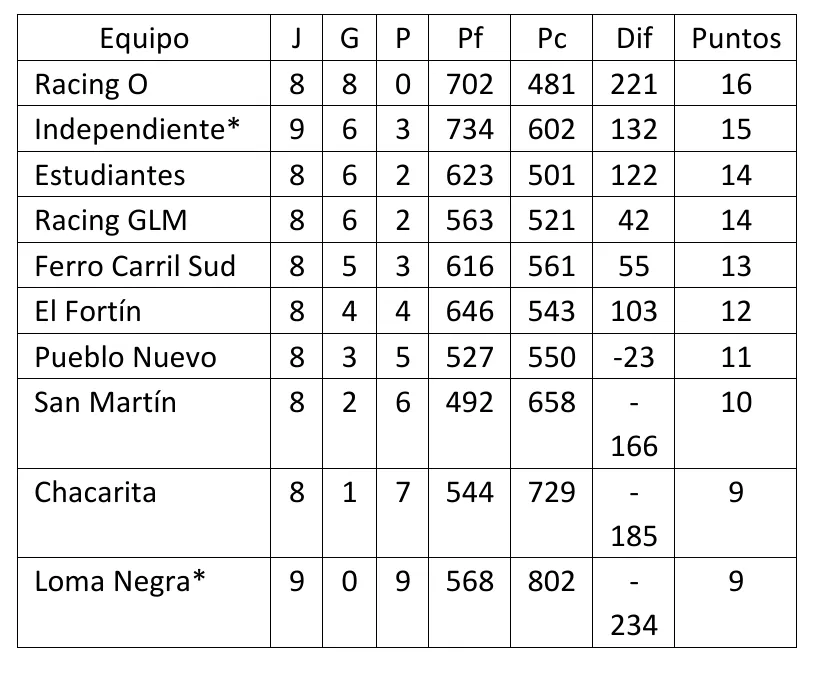Select the -23 difference cell
This screenshot has height=680, width=837.
[x=634, y=357]
